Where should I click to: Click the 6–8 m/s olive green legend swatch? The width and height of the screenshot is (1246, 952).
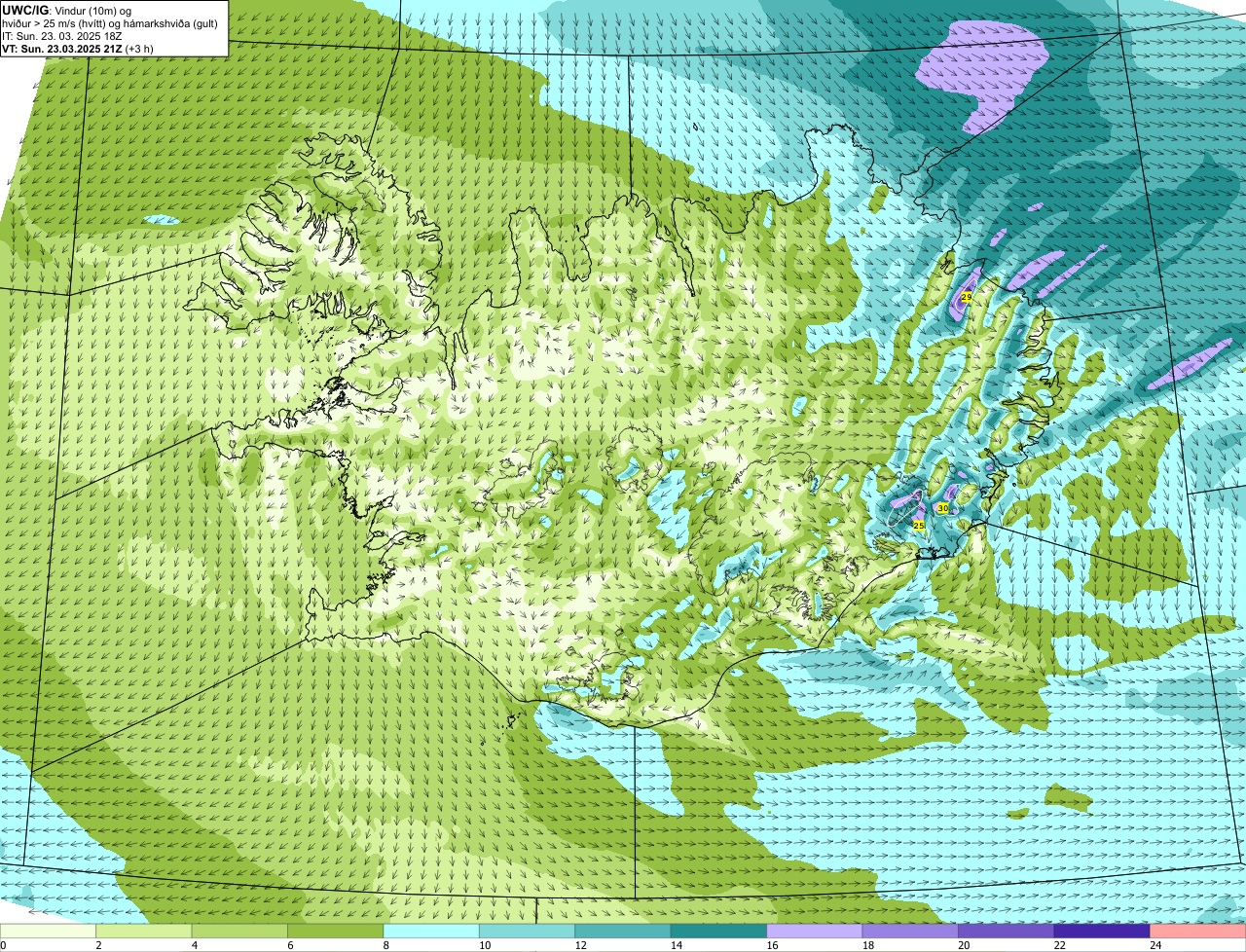point(336,931)
